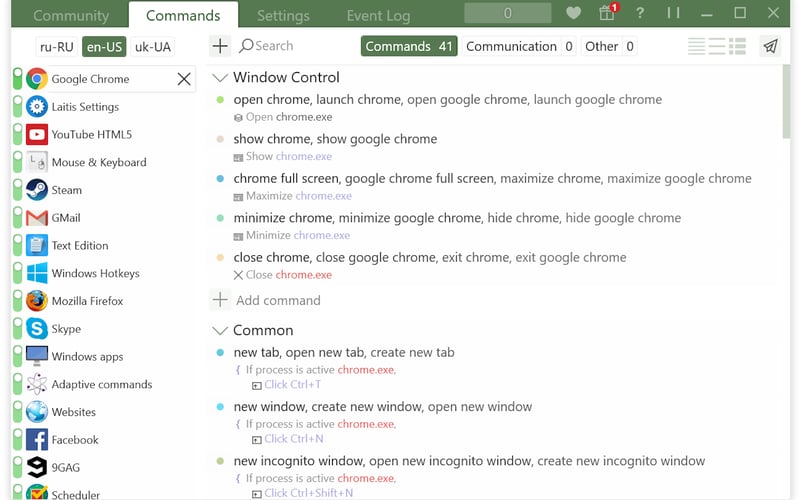
Task: Toggle the Windows Hotkeys collection switch
Action: pyautogui.click(x=17, y=273)
